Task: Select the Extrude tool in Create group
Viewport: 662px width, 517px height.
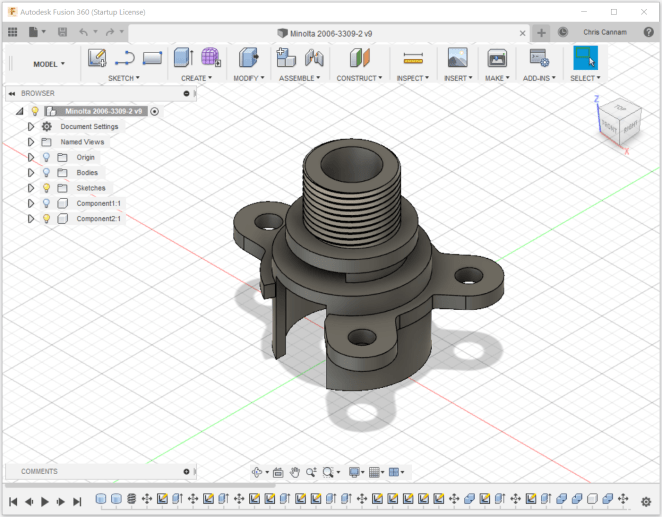Action: (x=183, y=58)
